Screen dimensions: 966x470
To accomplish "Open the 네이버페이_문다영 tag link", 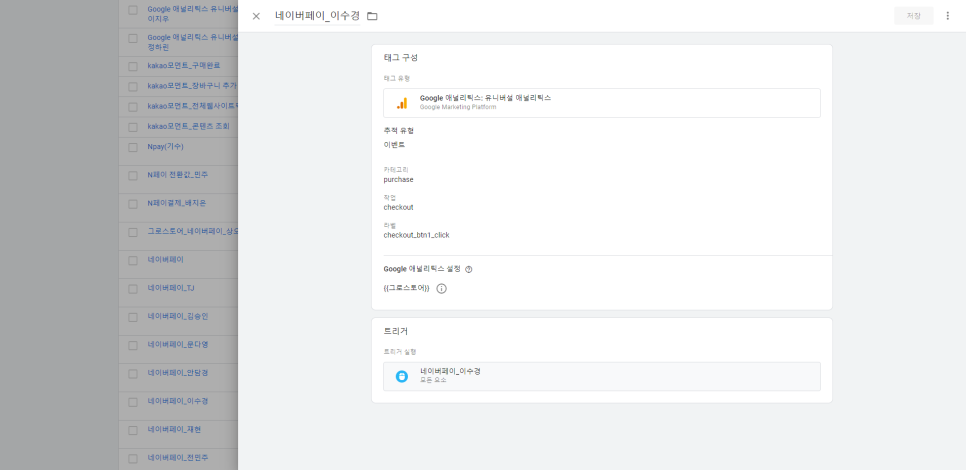I will click(x=177, y=345).
